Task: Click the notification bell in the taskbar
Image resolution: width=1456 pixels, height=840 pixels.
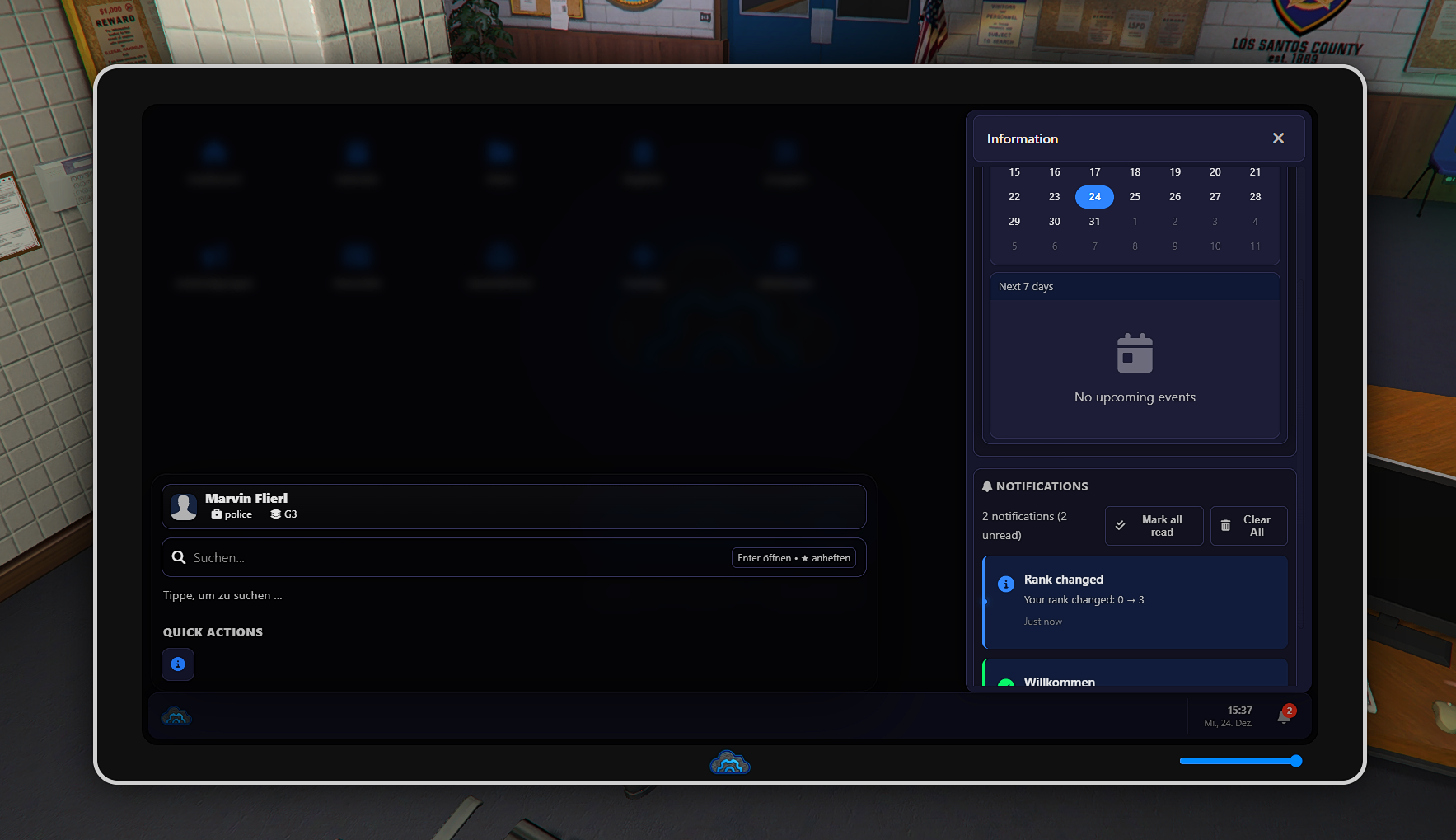Action: click(1284, 716)
